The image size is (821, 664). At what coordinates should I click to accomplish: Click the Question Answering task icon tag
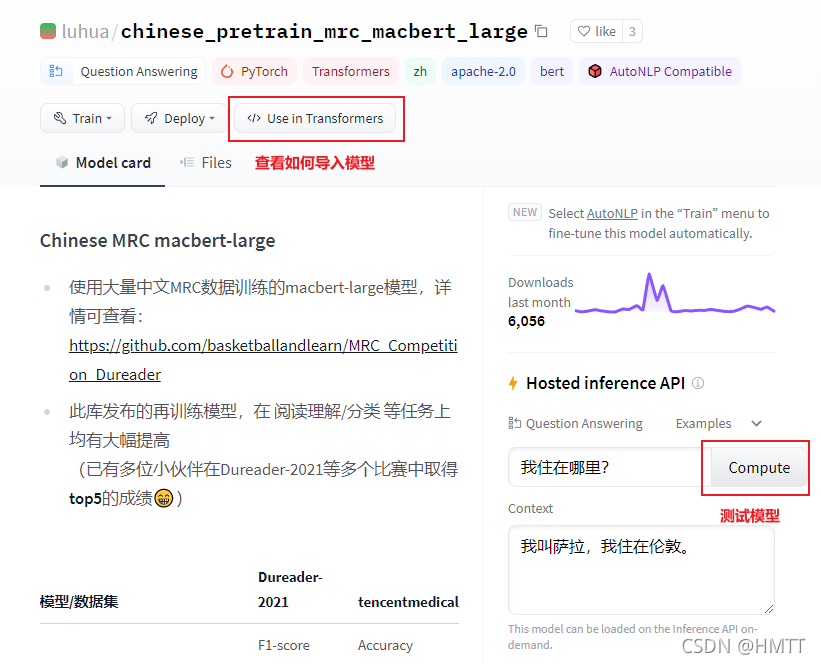click(x=56, y=71)
